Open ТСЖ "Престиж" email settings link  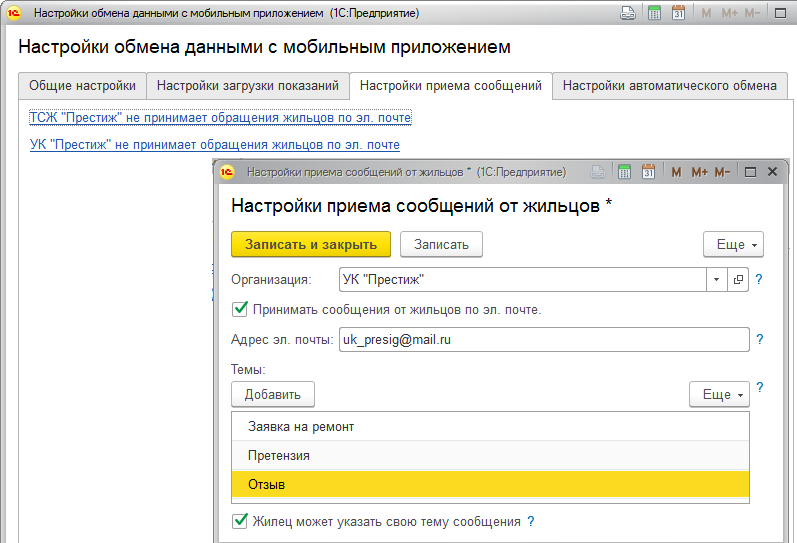[x=221, y=117]
